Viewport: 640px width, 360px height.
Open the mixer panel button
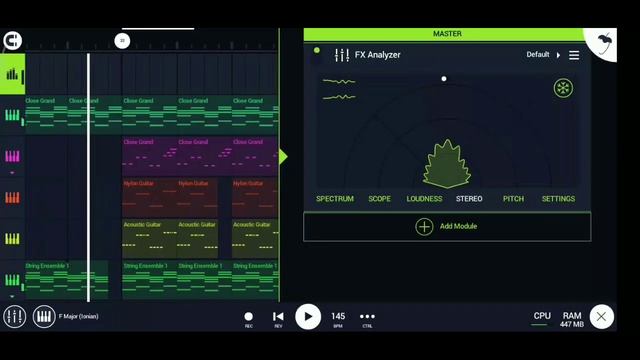[x=15, y=316]
